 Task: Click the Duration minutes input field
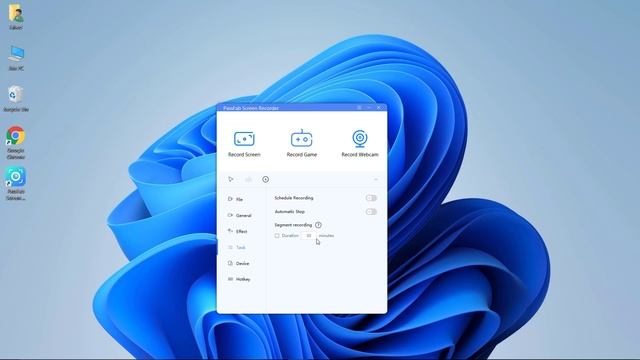pyautogui.click(x=309, y=236)
